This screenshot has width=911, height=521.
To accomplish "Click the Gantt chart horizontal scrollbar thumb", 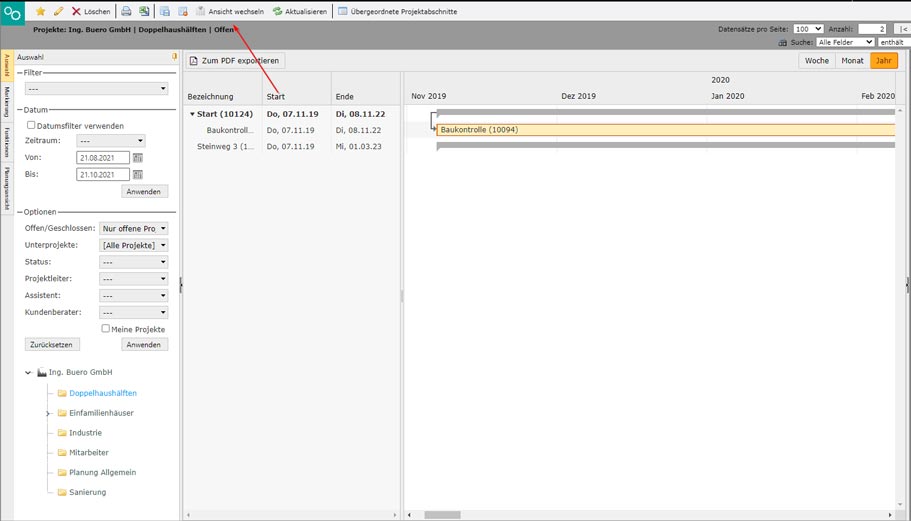I will pyautogui.click(x=442, y=515).
